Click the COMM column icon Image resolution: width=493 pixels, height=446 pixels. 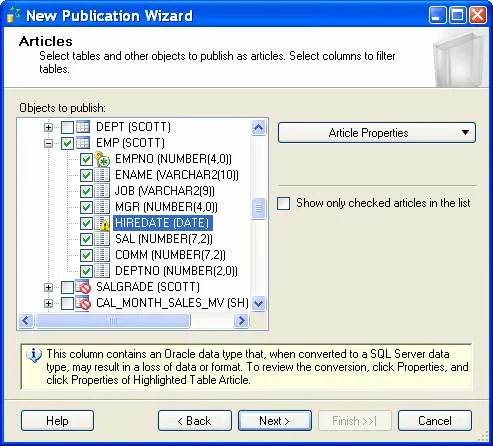pos(102,255)
